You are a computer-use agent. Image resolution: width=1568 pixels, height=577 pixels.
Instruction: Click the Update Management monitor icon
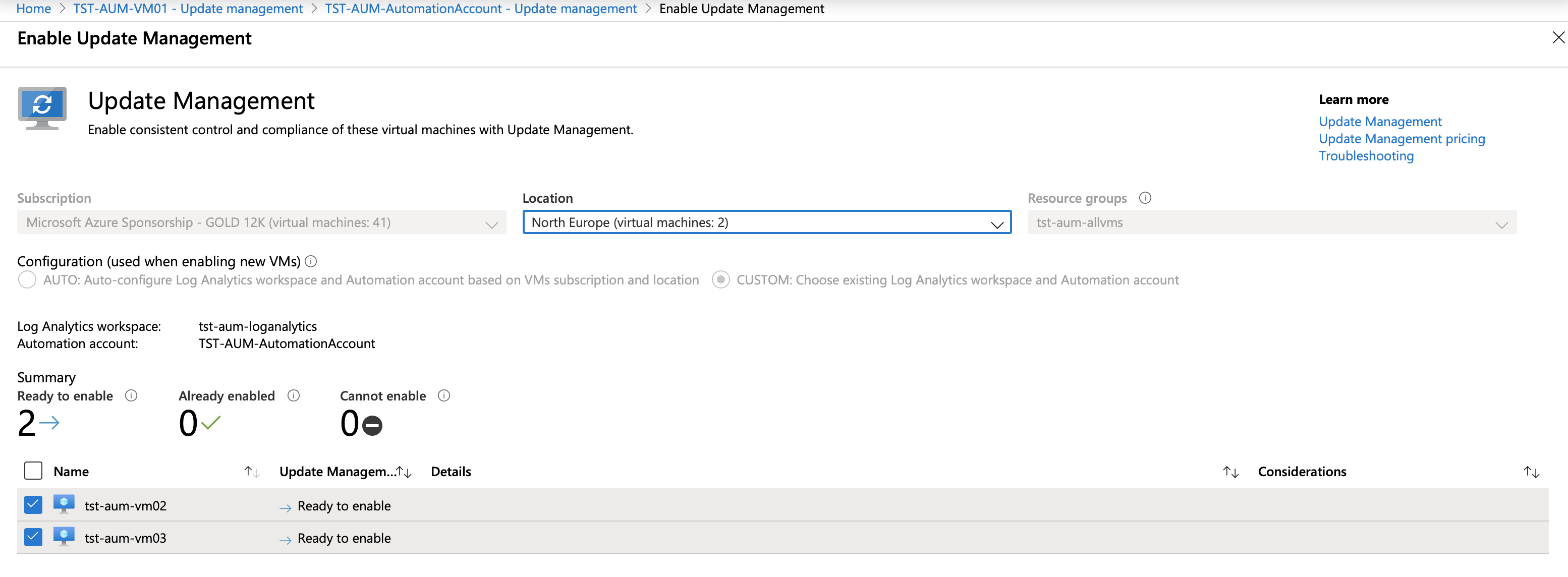coord(42,108)
